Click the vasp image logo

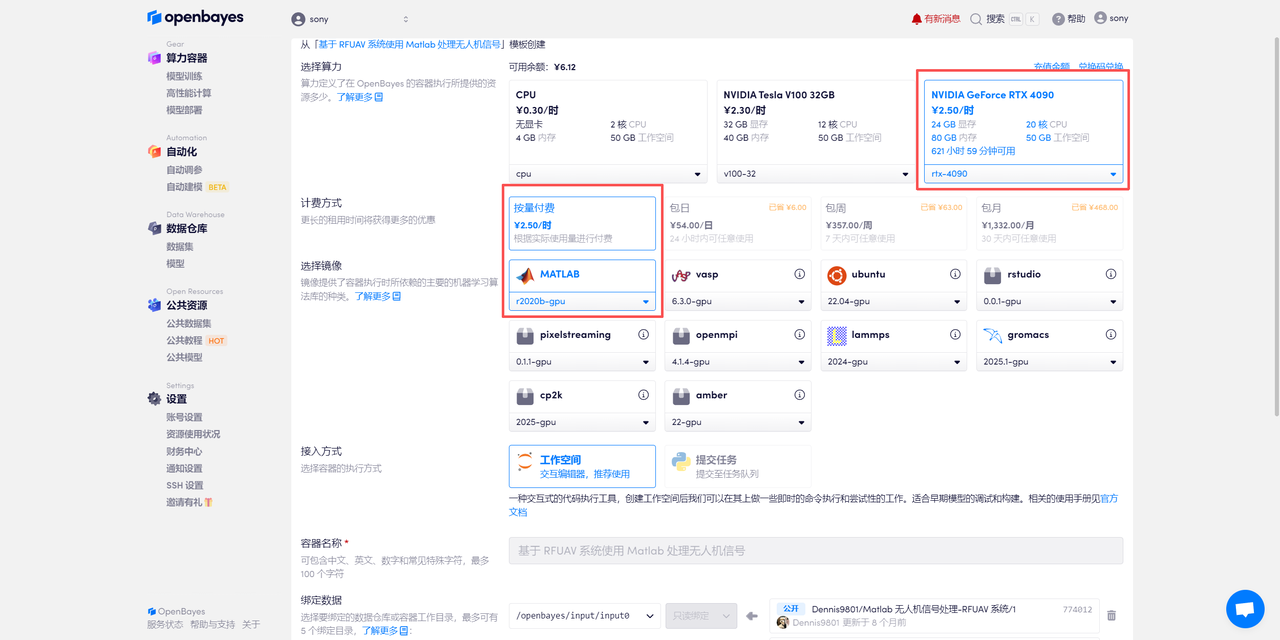point(681,275)
